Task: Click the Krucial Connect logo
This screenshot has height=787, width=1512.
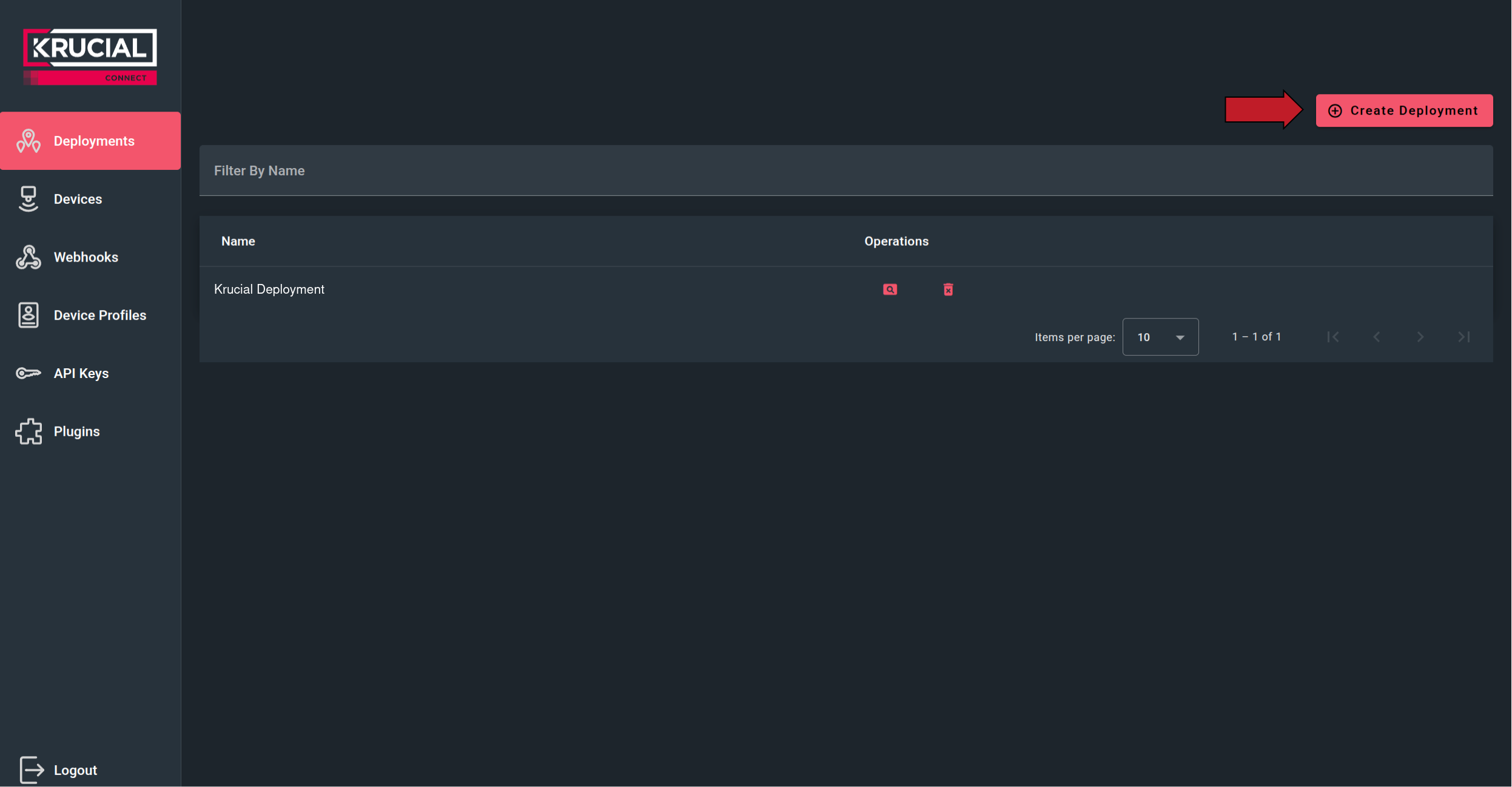Action: [x=90, y=55]
